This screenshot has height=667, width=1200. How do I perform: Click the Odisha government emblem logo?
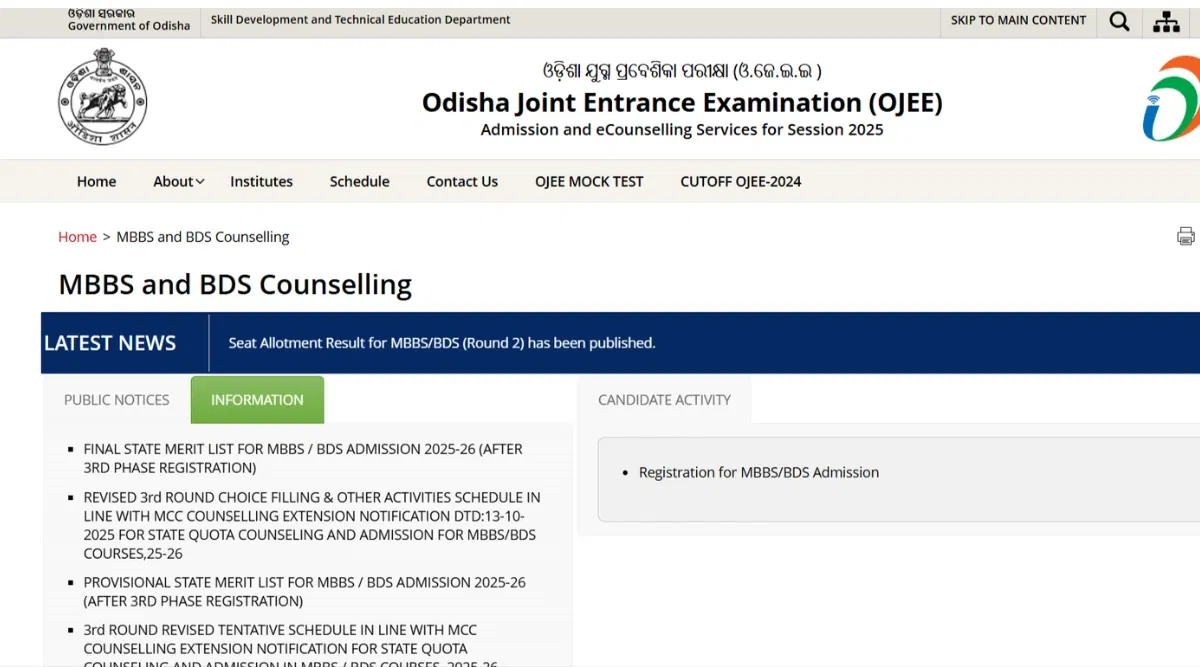coord(102,98)
